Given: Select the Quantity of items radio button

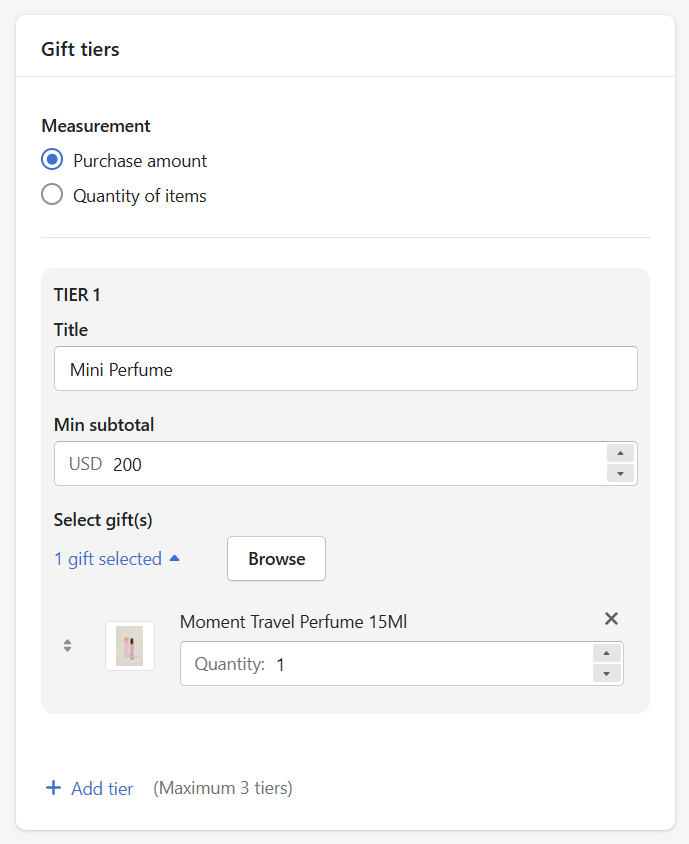Looking at the screenshot, I should (x=52, y=194).
